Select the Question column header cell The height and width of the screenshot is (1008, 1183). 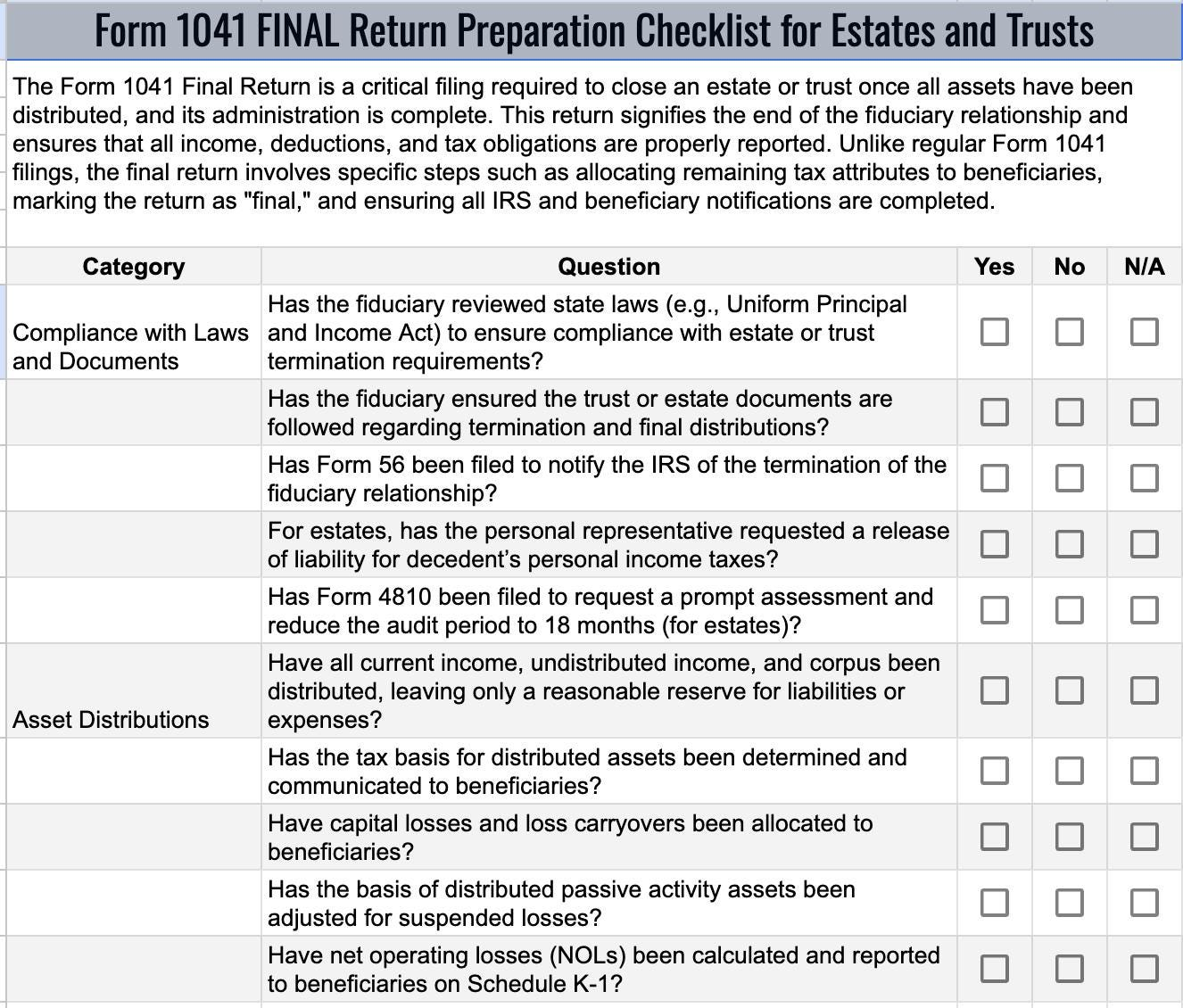pos(608,267)
